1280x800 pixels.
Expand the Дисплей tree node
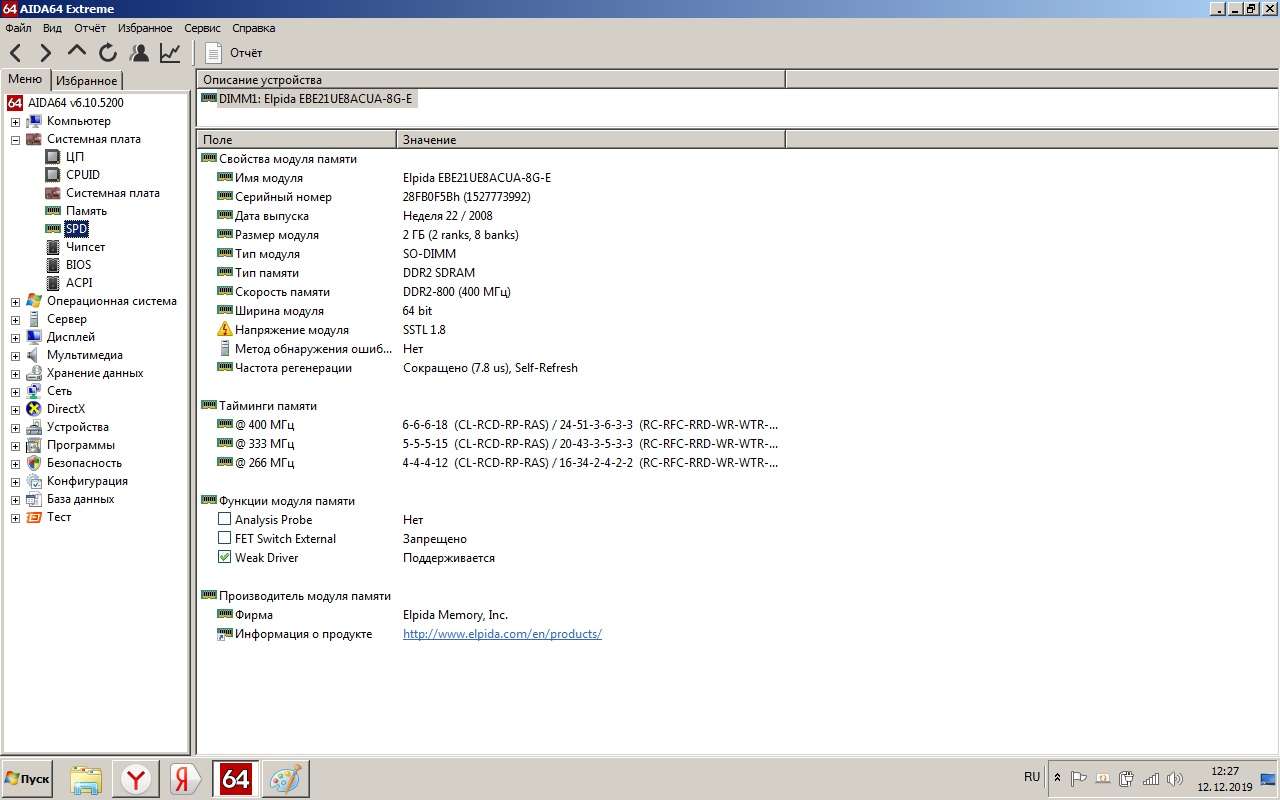[x=15, y=338]
